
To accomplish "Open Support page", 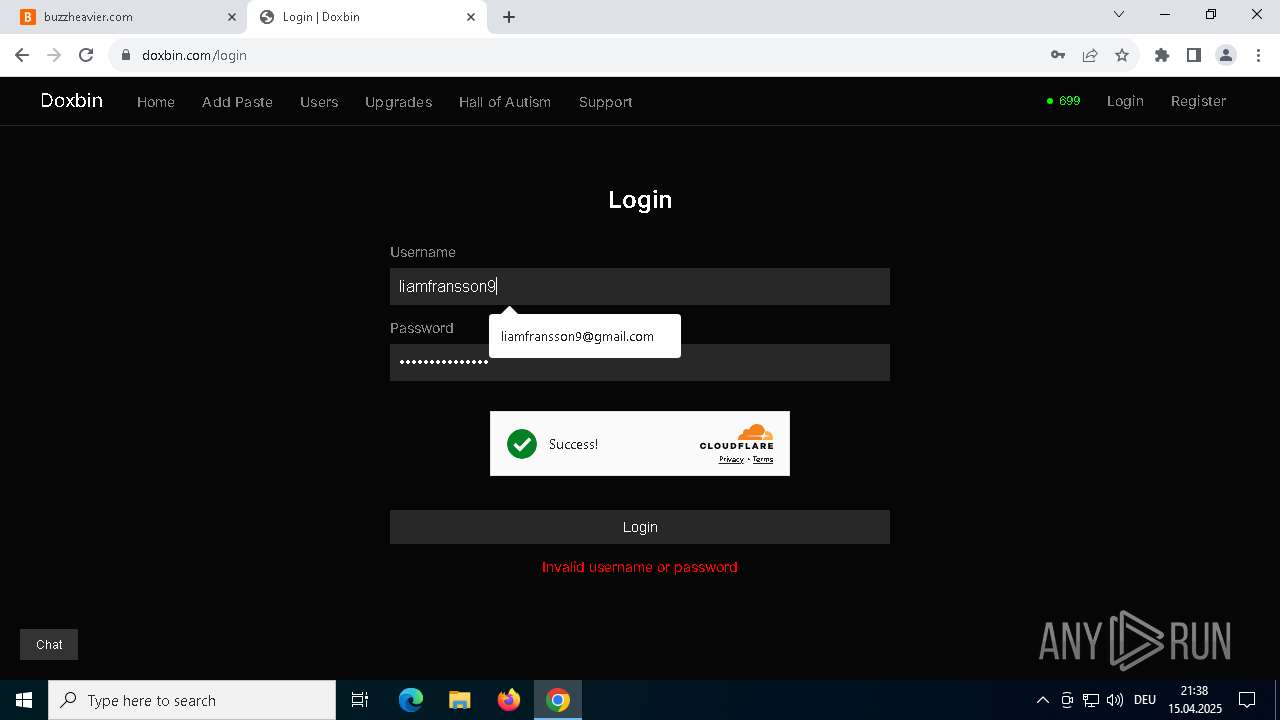I will [605, 102].
